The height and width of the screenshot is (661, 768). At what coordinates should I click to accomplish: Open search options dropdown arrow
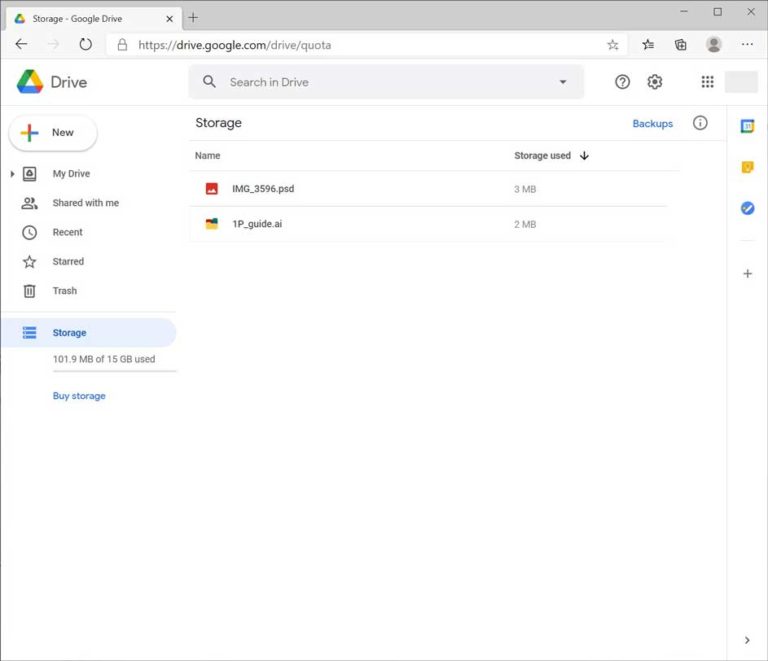click(x=563, y=82)
